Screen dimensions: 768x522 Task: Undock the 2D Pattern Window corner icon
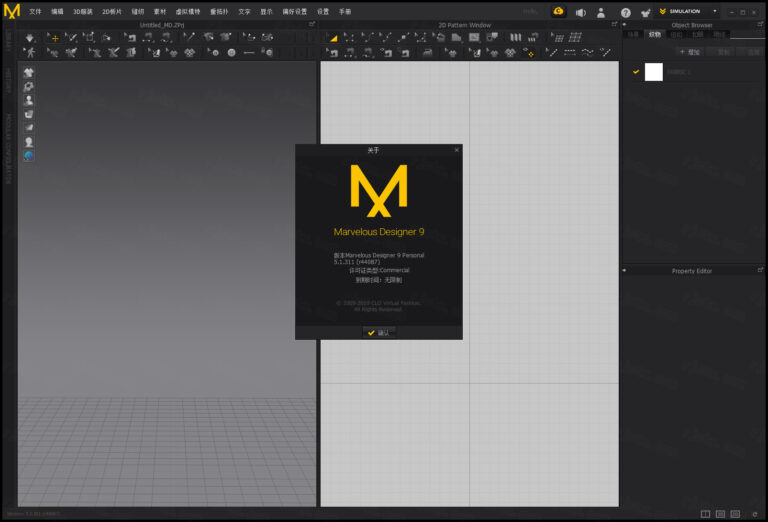[614, 24]
